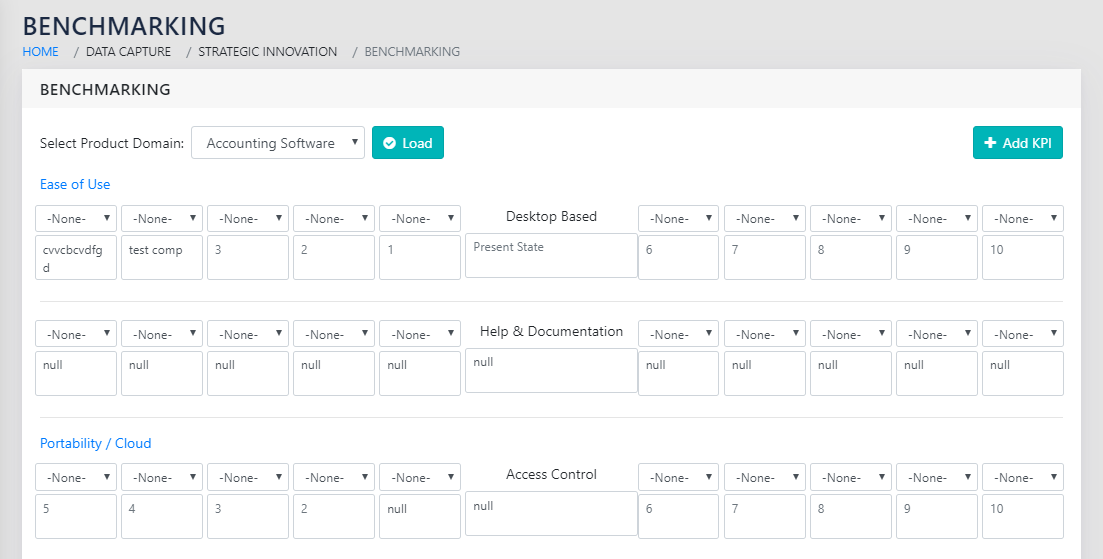Click the 'test comp' text box
This screenshot has height=559, width=1103.
click(162, 257)
